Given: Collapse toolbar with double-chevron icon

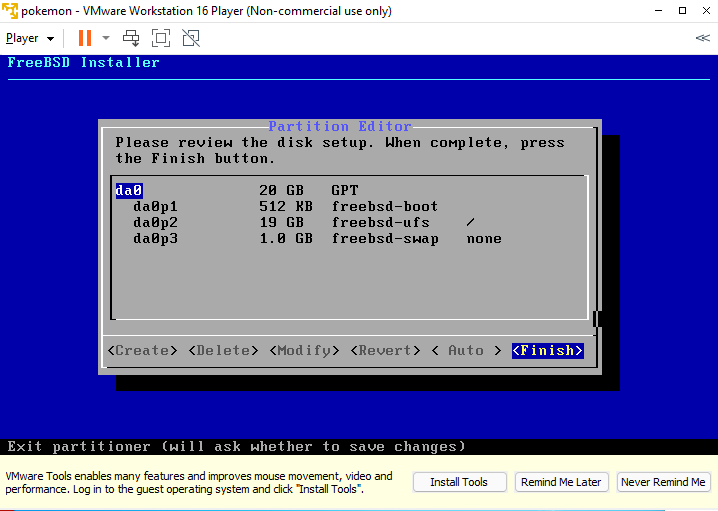Looking at the screenshot, I should coord(702,38).
